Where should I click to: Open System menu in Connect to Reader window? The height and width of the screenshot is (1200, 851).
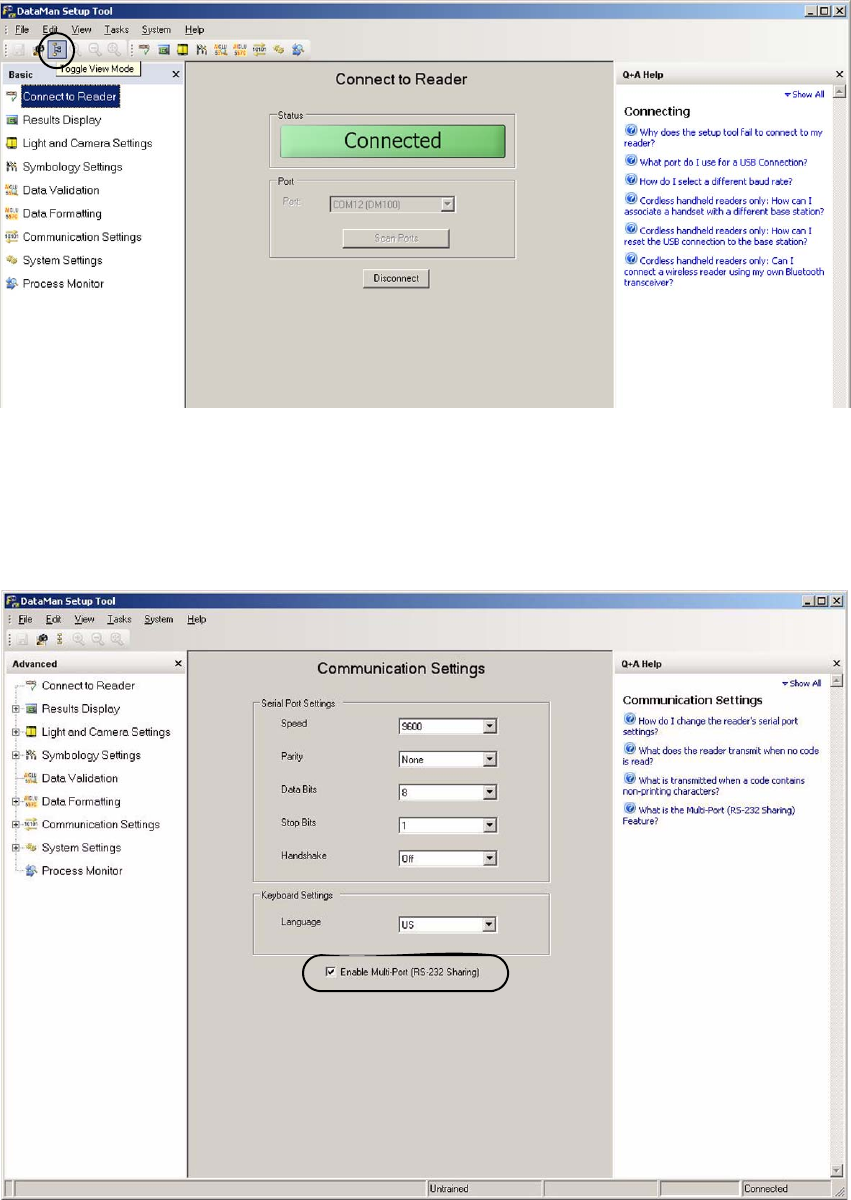[156, 30]
